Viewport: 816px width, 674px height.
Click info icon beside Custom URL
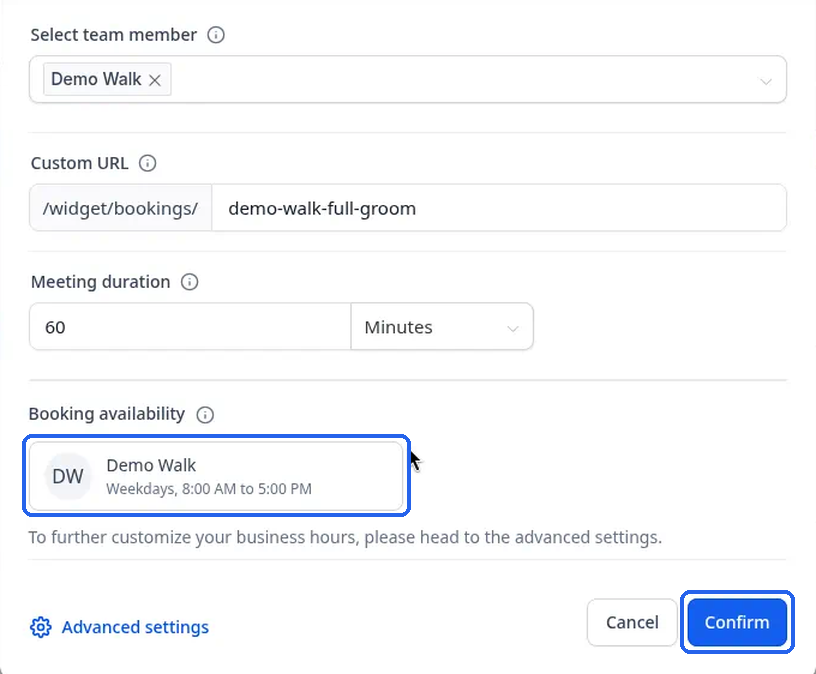tap(147, 163)
